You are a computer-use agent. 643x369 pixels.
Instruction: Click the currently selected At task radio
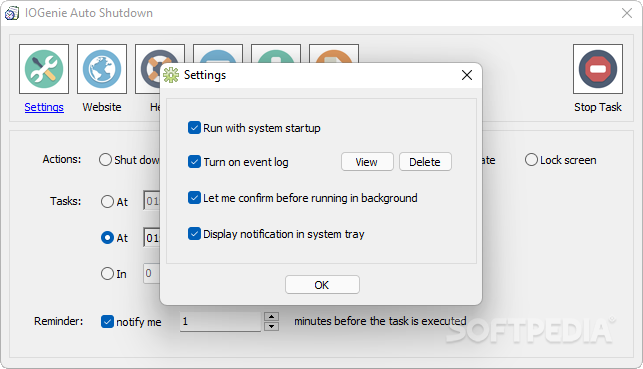[107, 237]
